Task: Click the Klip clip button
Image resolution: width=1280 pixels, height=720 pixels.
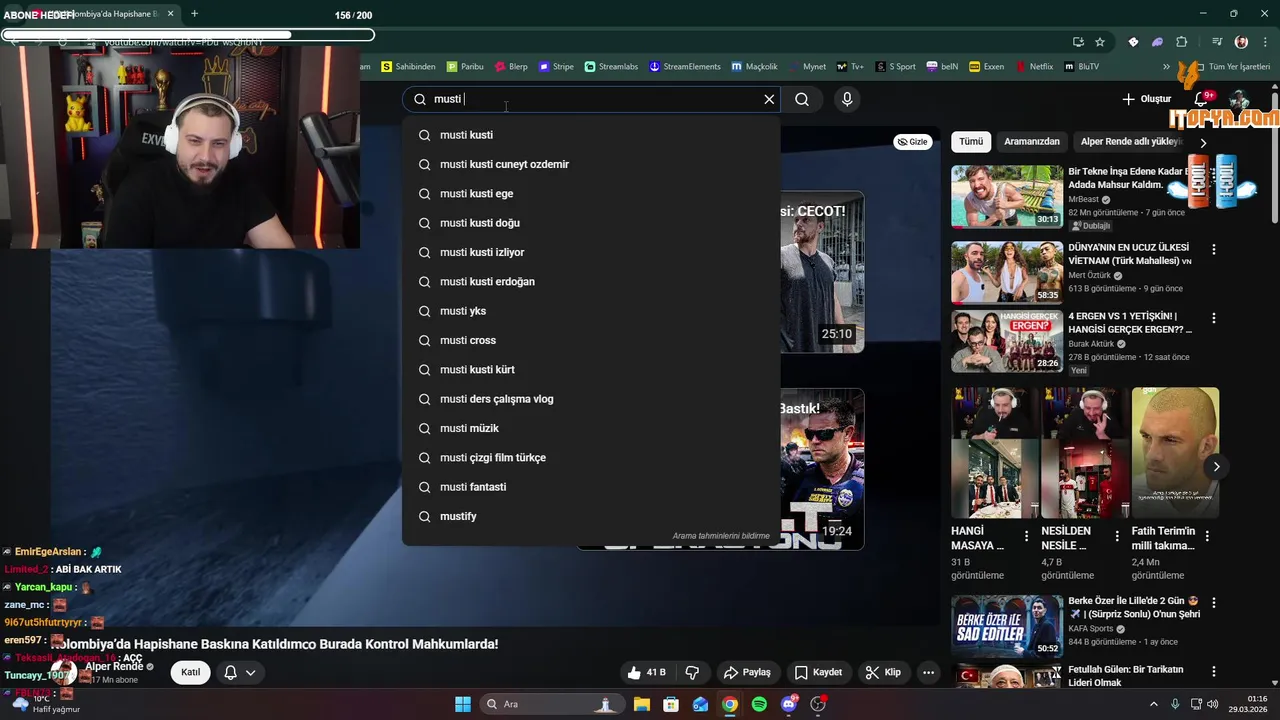Action: pyautogui.click(x=883, y=672)
